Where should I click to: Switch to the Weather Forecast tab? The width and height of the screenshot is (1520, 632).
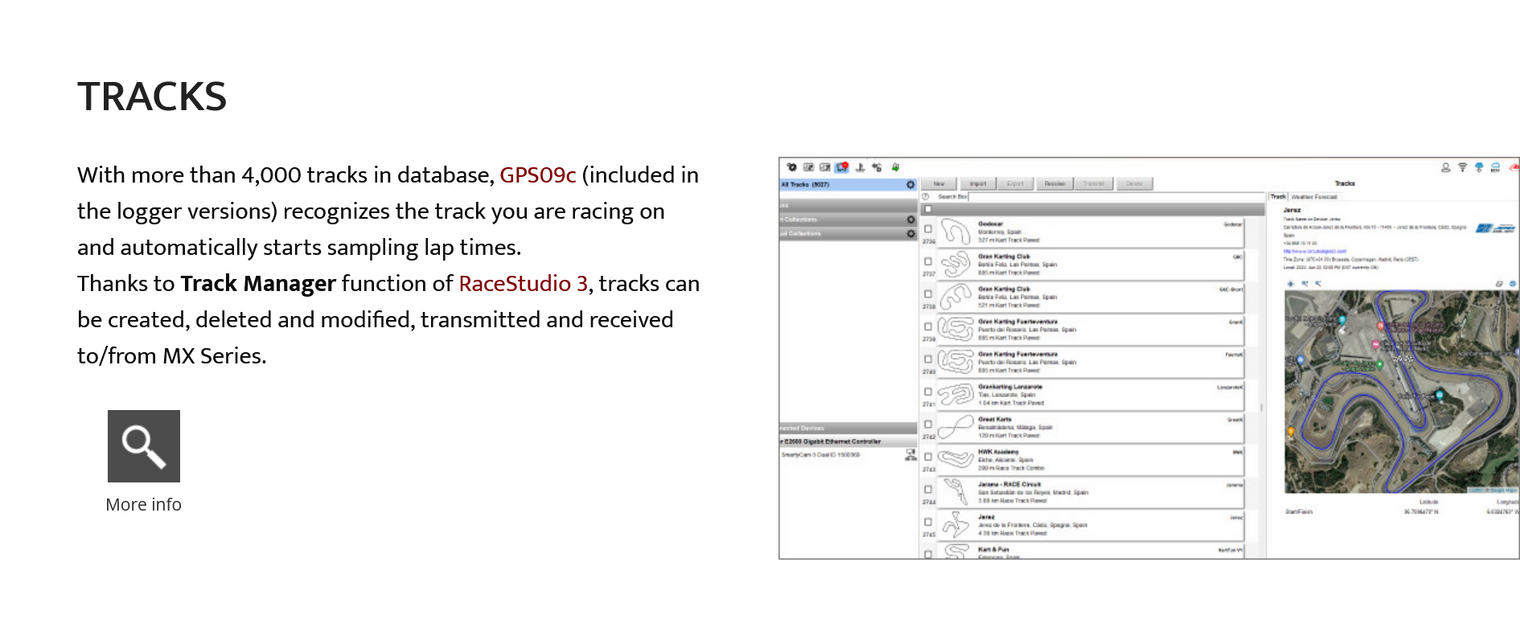[x=1313, y=197]
